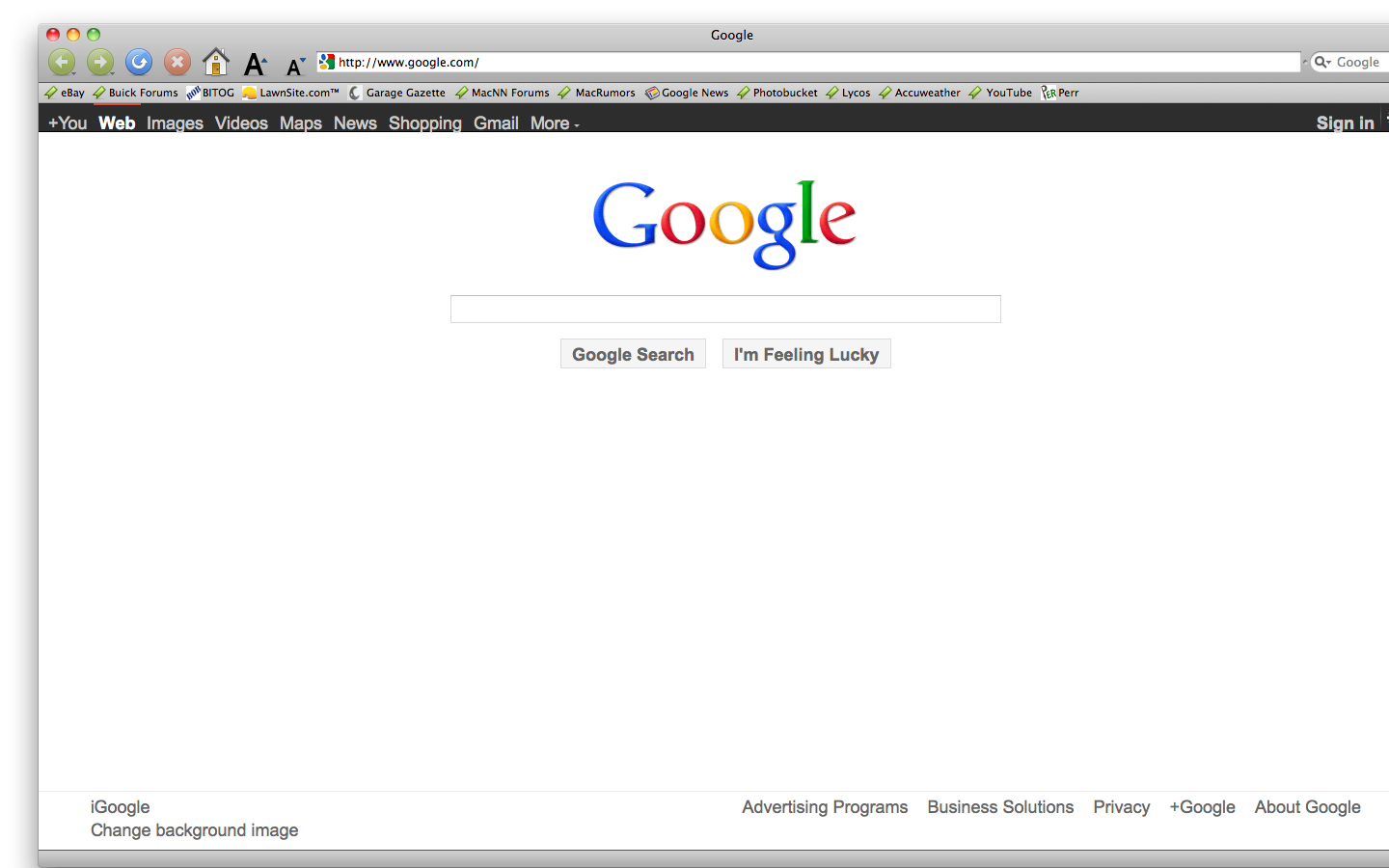Open the Photobucket bookmark
Image resolution: width=1389 pixels, height=868 pixels.
point(777,93)
